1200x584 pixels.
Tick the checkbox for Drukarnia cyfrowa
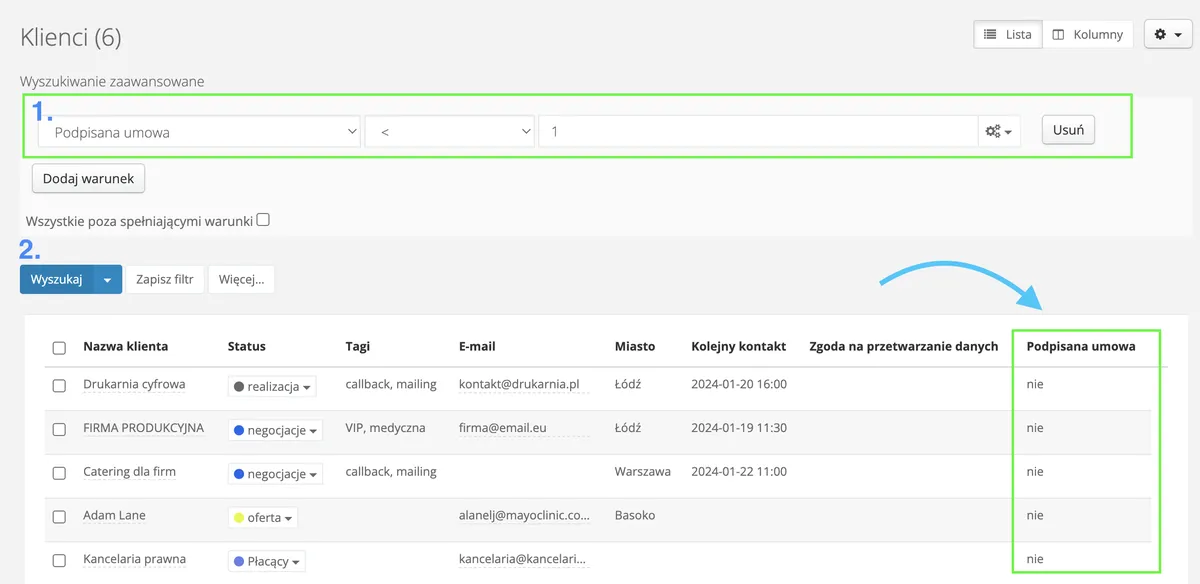click(x=59, y=385)
